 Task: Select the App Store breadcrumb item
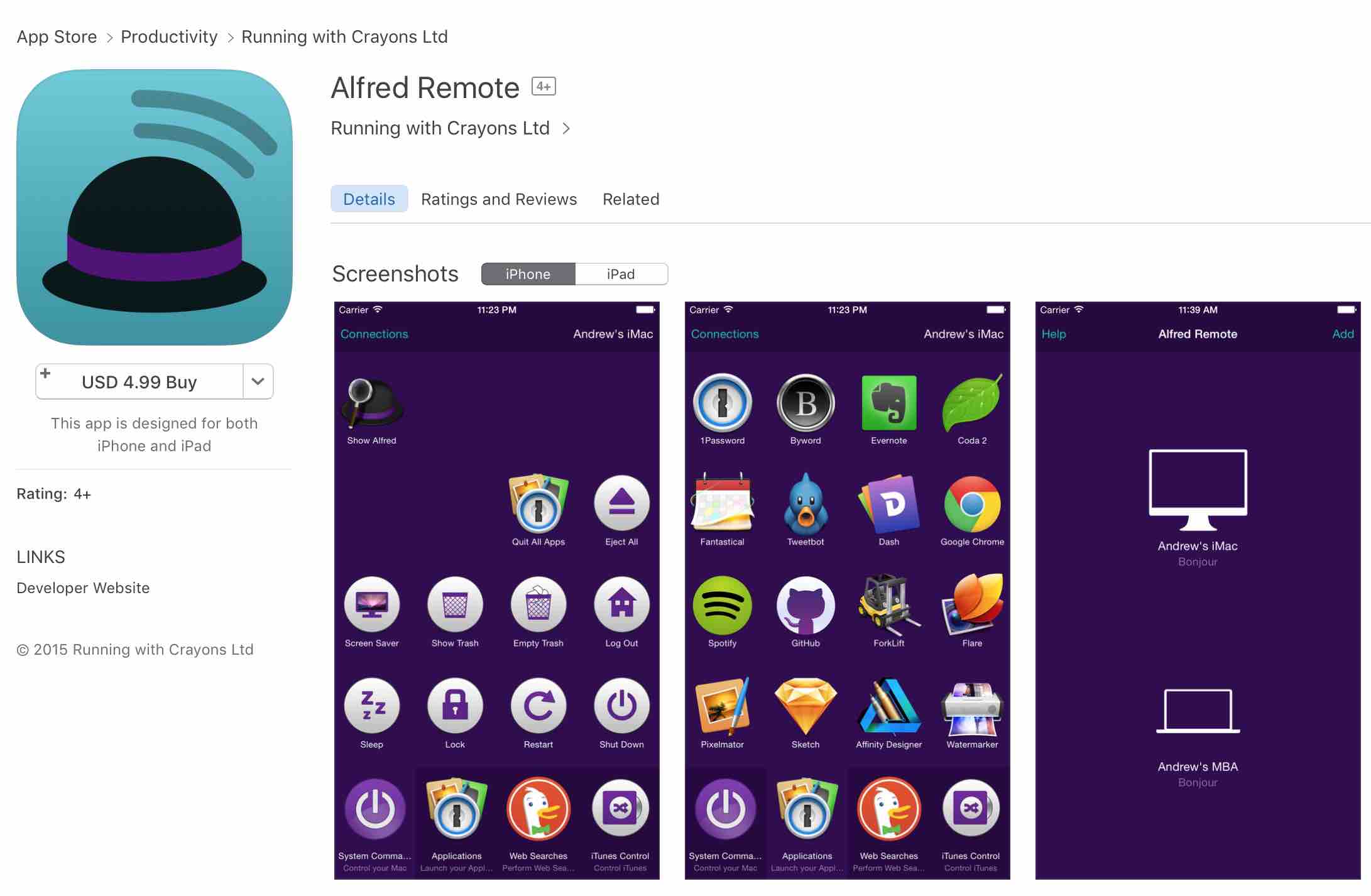[55, 36]
